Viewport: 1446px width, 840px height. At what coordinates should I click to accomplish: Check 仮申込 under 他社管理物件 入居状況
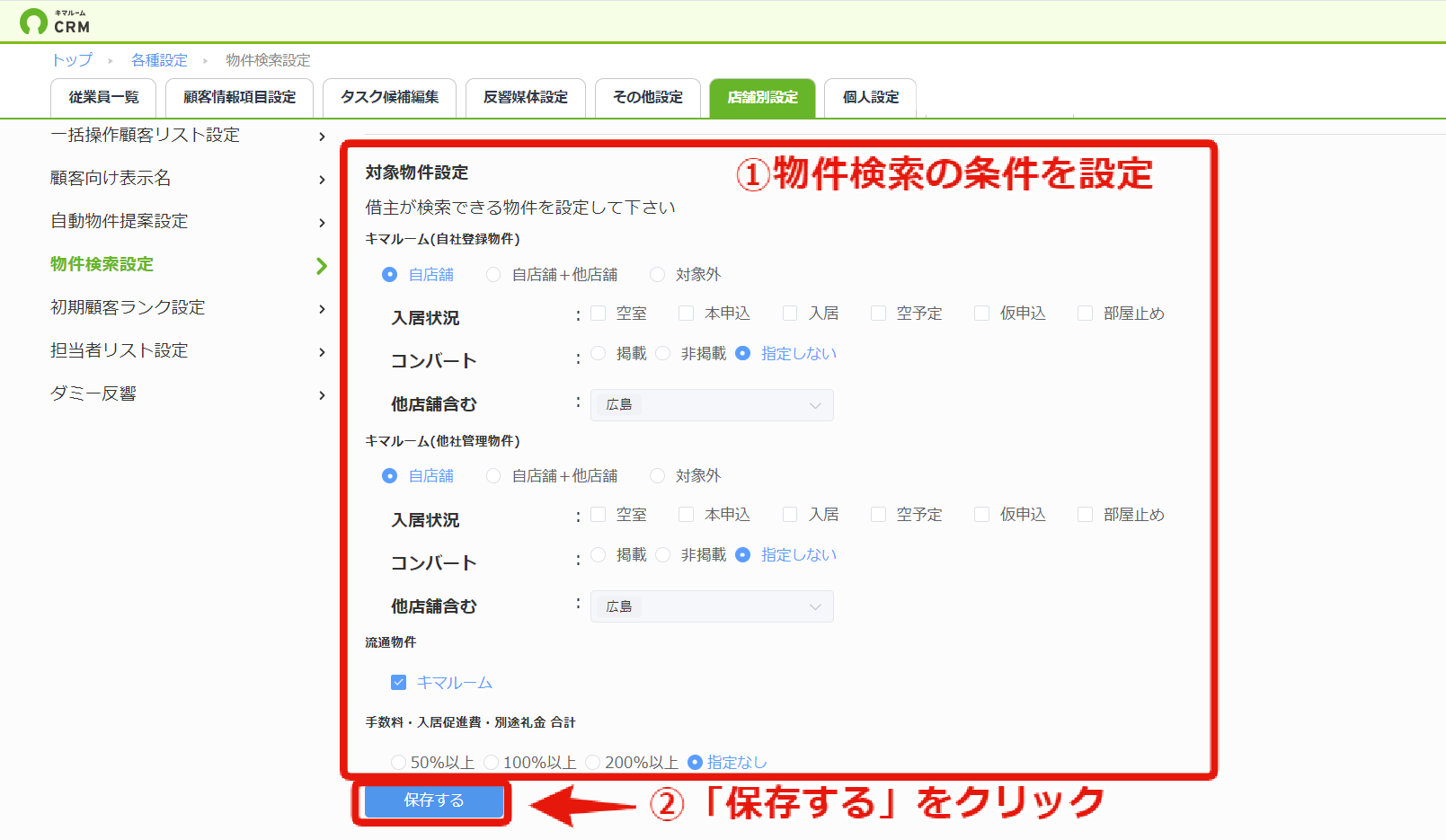coord(981,515)
